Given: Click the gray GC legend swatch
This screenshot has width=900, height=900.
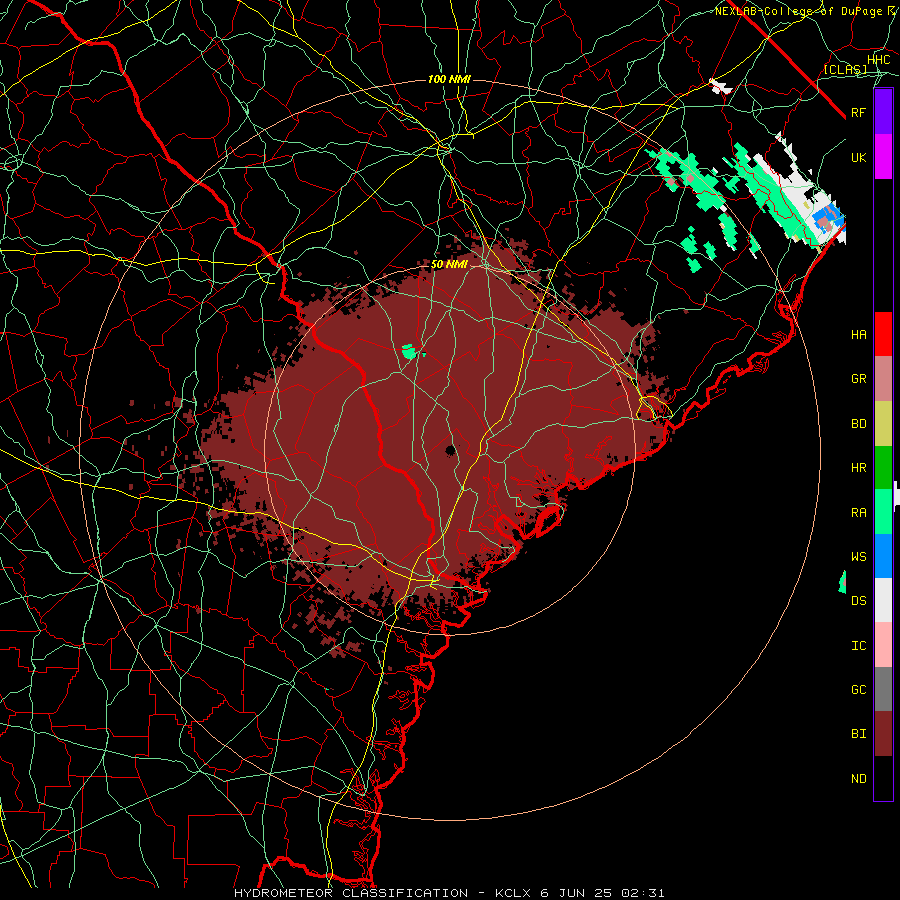Looking at the screenshot, I should (x=883, y=689).
